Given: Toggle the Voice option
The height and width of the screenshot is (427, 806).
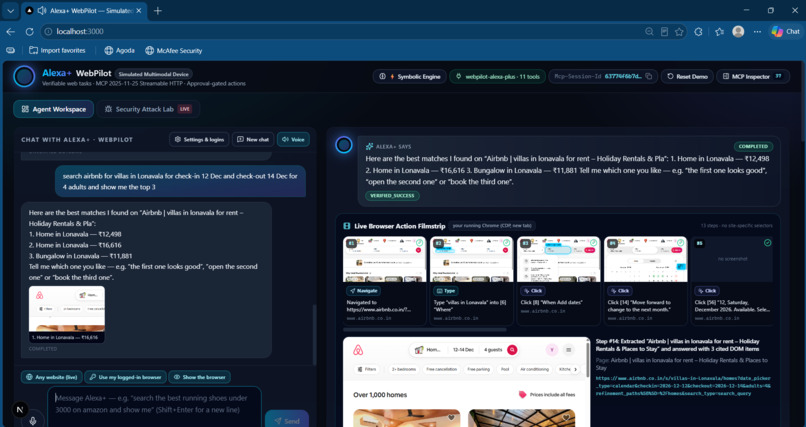Looking at the screenshot, I should point(294,139).
